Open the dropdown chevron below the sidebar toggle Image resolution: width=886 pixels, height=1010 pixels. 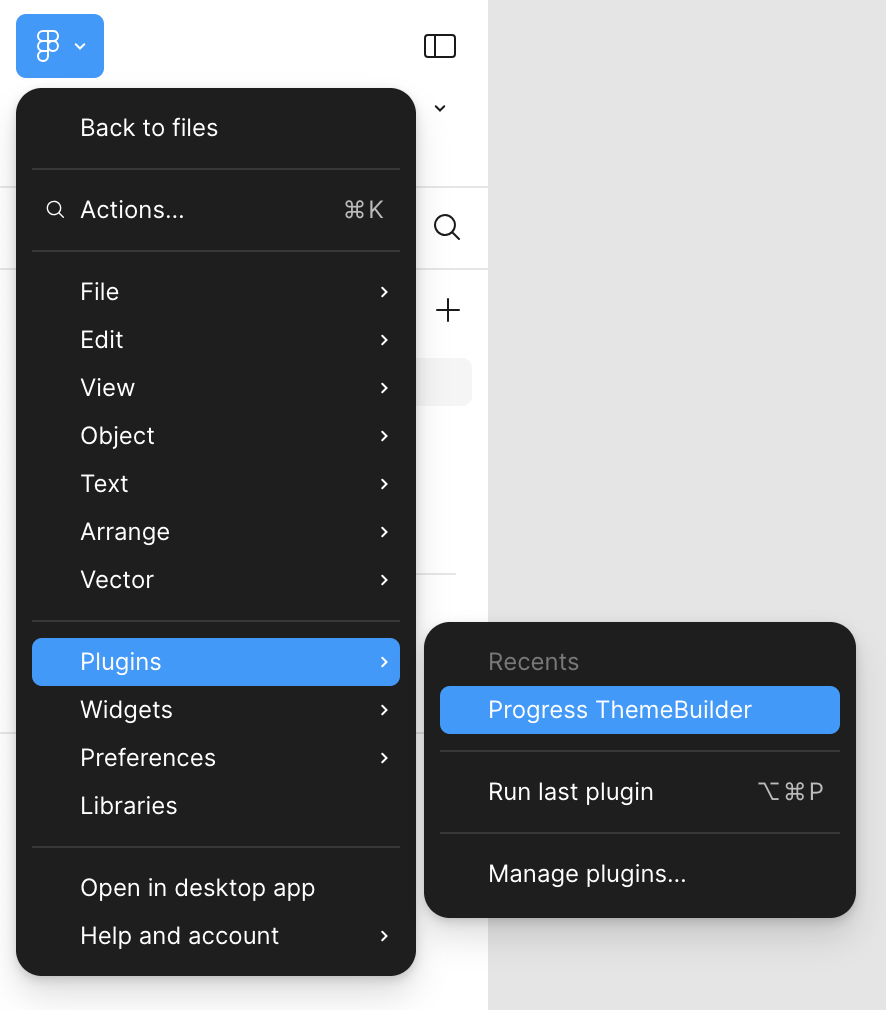[440, 108]
